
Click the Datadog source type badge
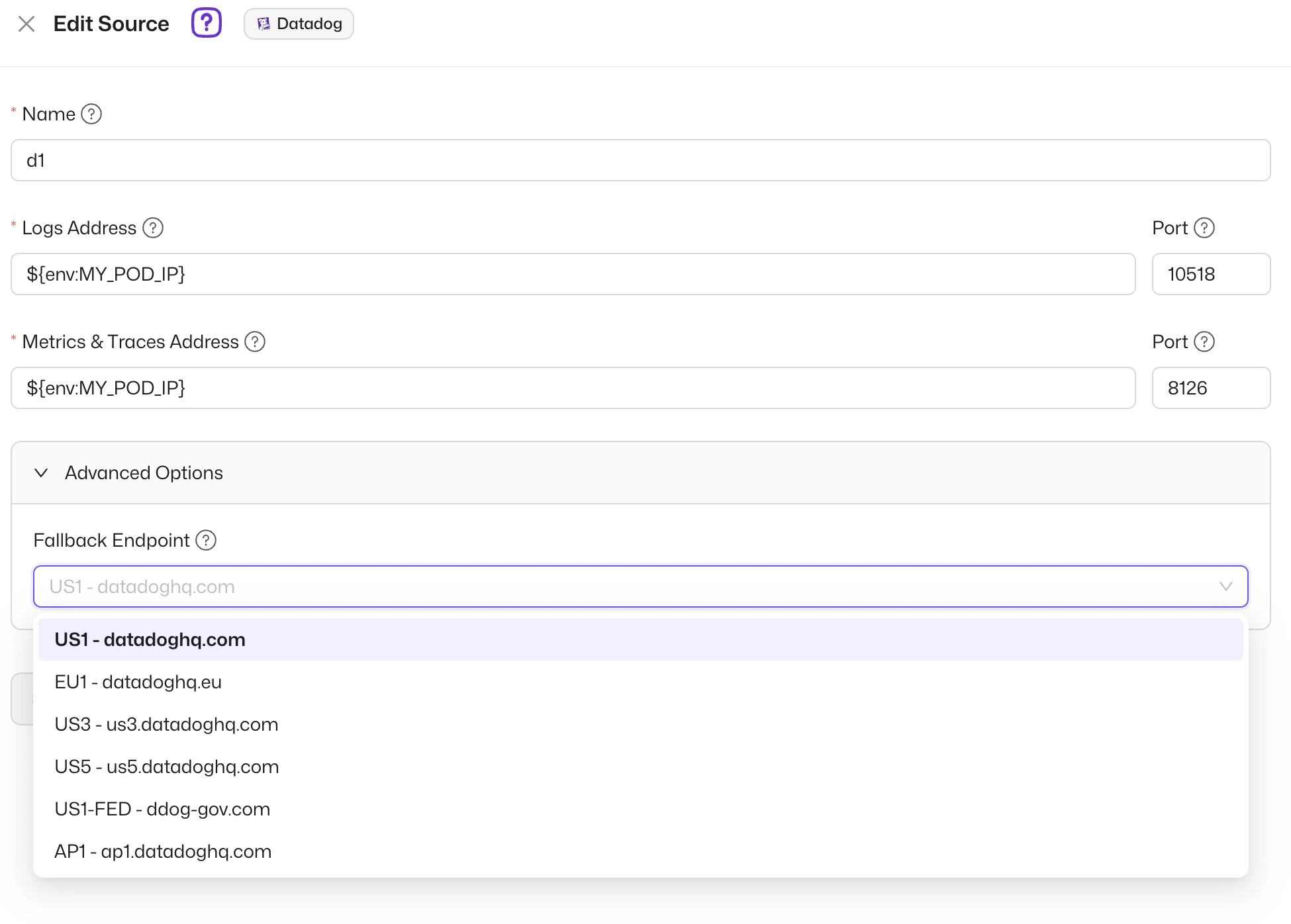click(x=299, y=24)
